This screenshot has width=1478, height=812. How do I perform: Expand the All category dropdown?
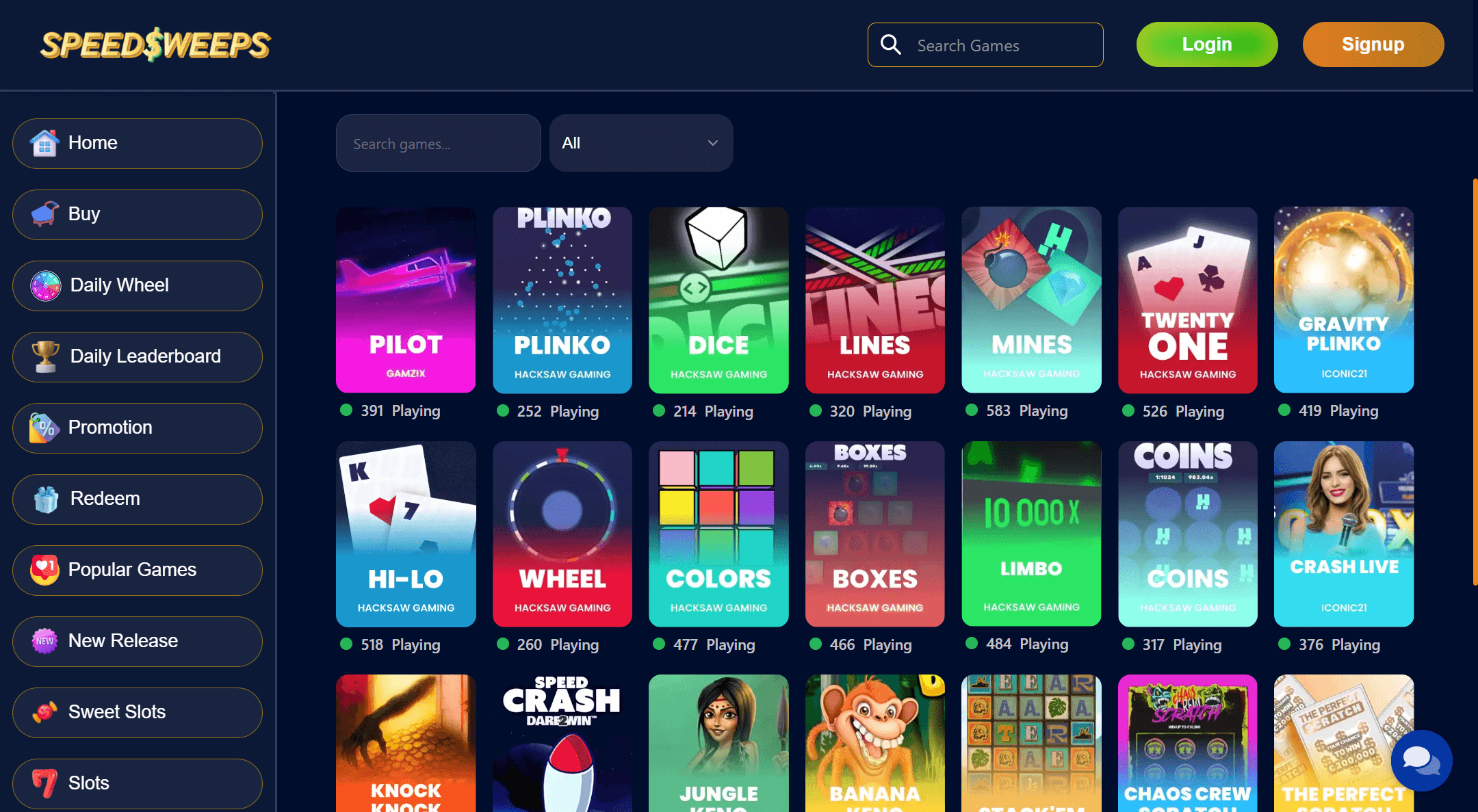[x=641, y=143]
